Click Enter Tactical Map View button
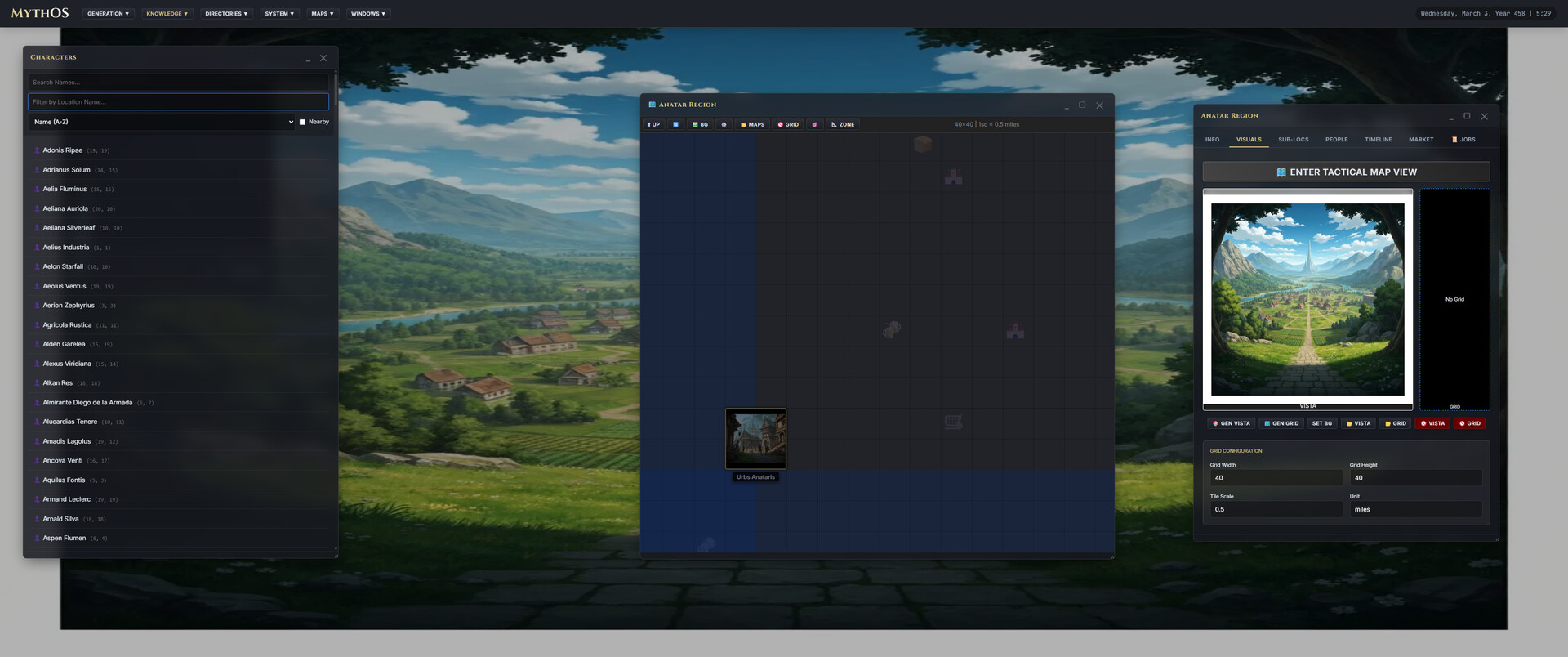This screenshot has width=1568, height=657. [1346, 172]
